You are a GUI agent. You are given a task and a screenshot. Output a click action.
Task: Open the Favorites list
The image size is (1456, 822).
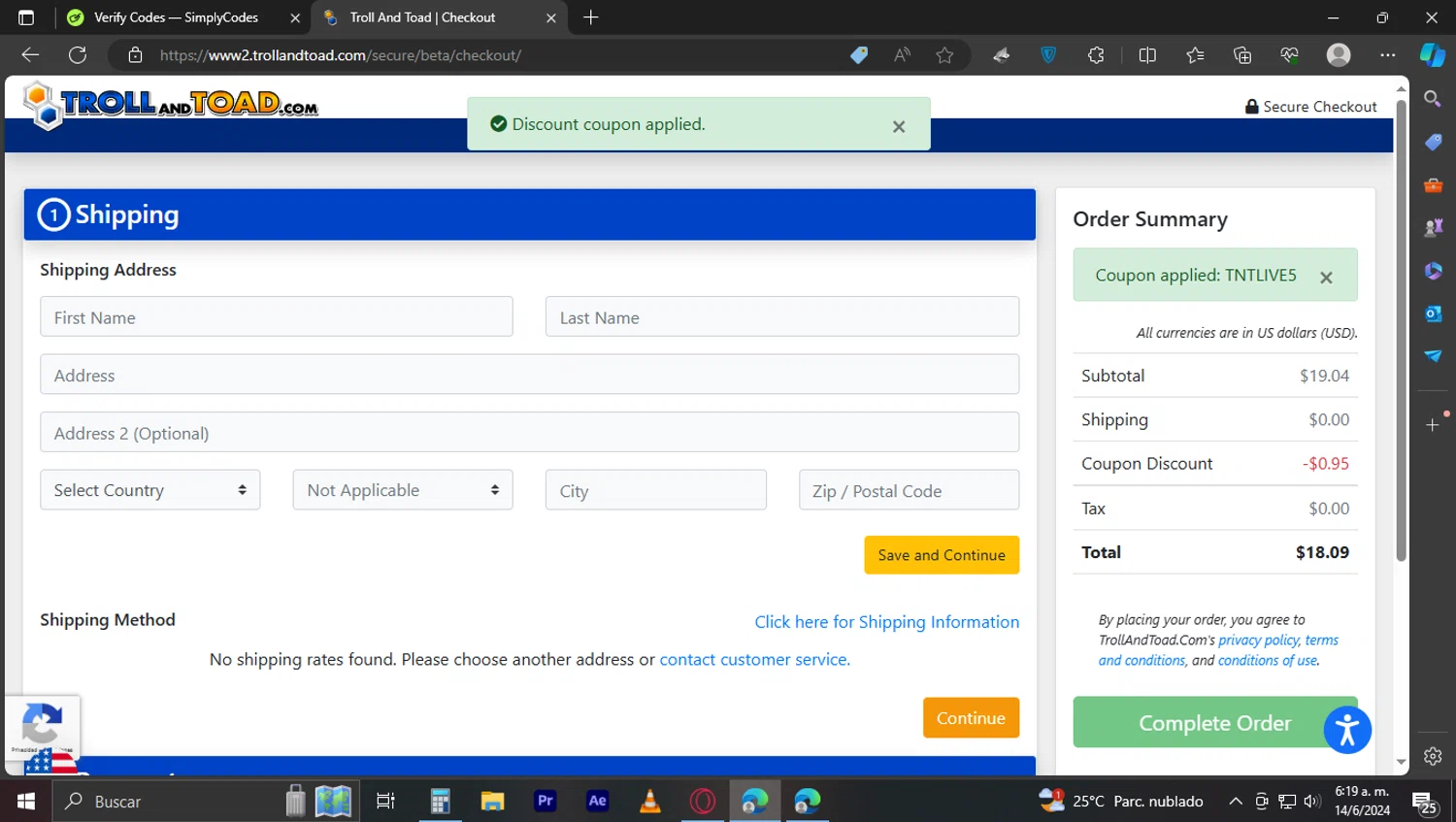1195,55
